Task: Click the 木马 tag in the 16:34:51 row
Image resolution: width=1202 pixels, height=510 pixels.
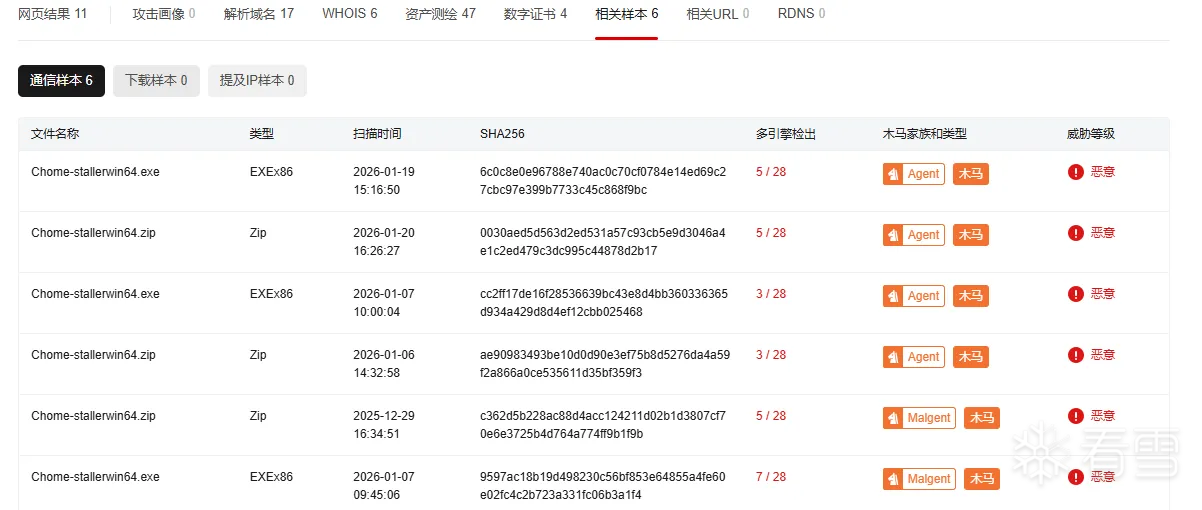Action: (x=982, y=418)
